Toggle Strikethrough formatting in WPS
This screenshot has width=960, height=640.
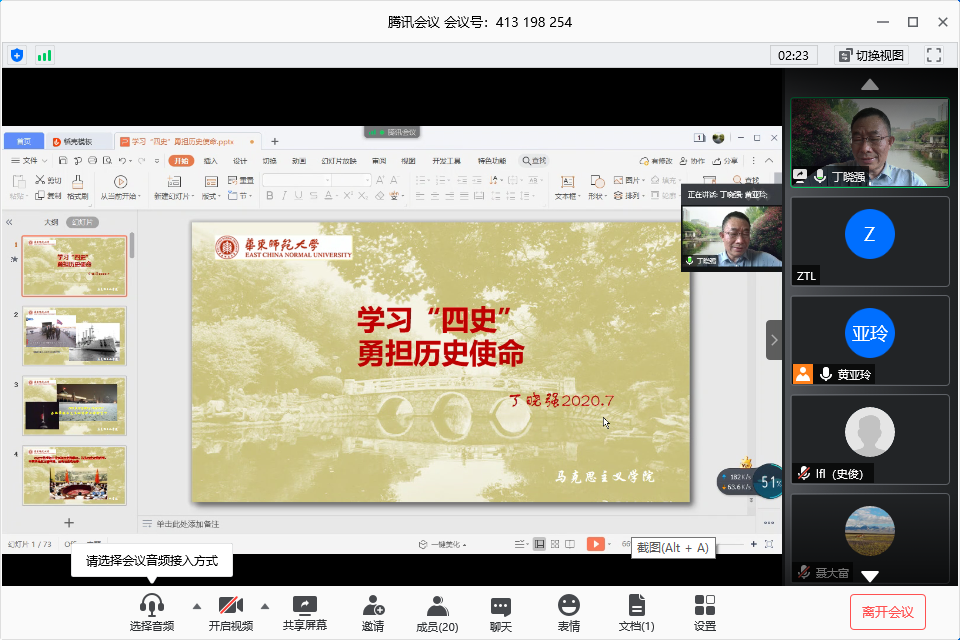click(x=313, y=195)
